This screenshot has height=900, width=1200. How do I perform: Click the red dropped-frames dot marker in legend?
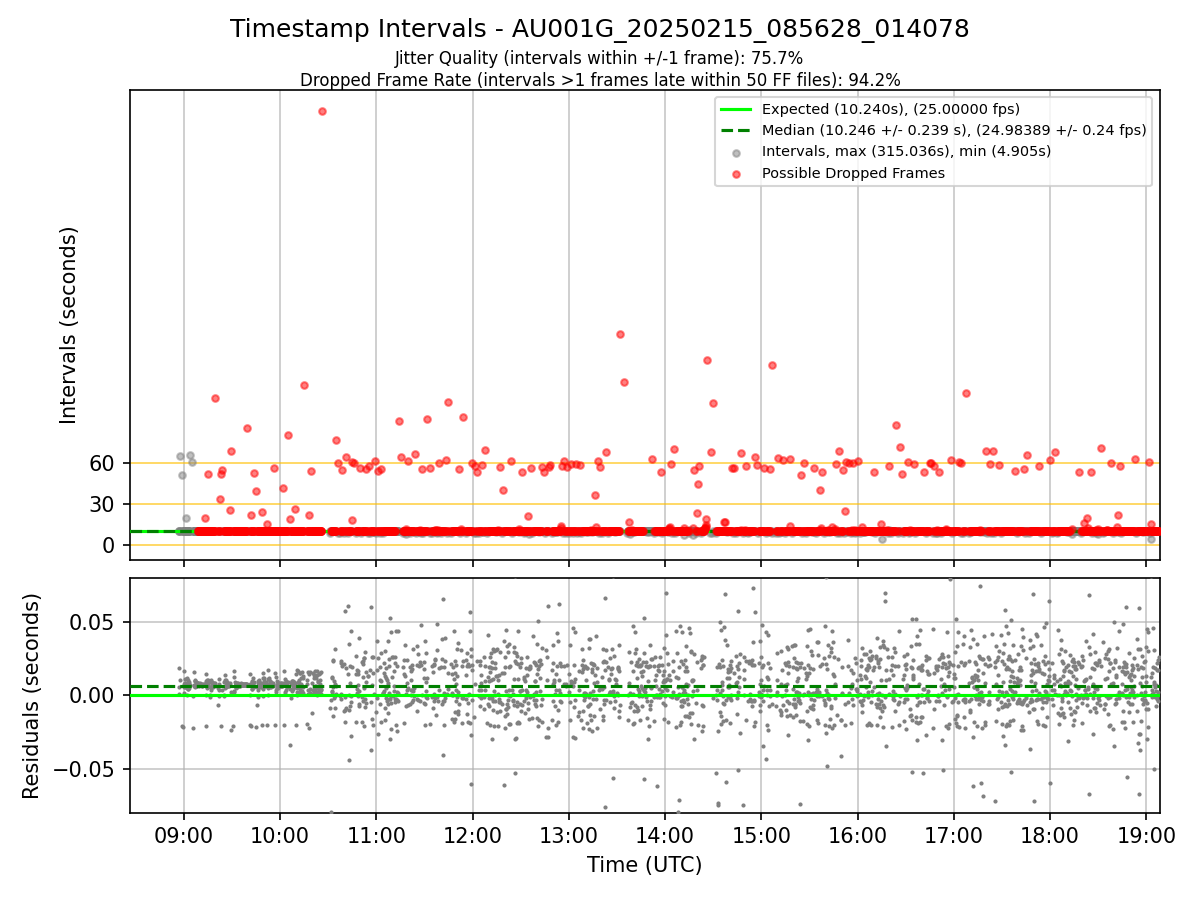(737, 174)
